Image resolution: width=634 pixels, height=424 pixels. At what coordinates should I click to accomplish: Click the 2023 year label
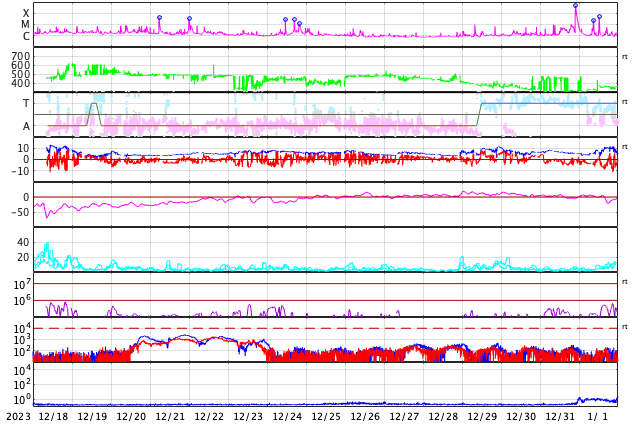coord(18,416)
